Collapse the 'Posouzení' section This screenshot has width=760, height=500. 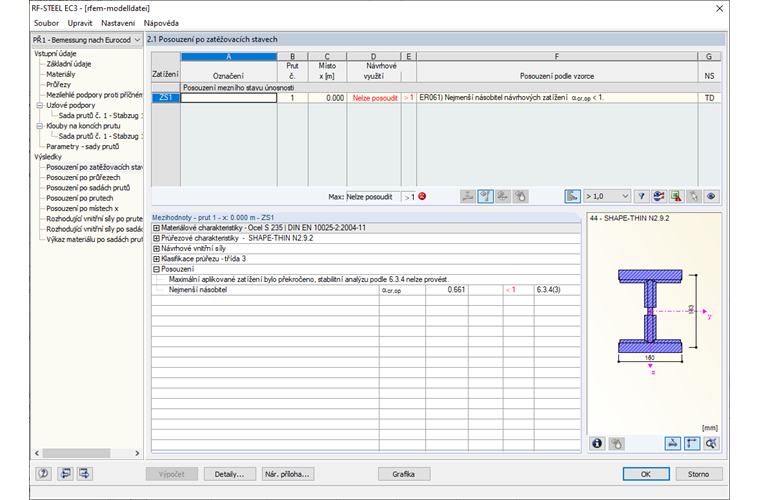(157, 269)
